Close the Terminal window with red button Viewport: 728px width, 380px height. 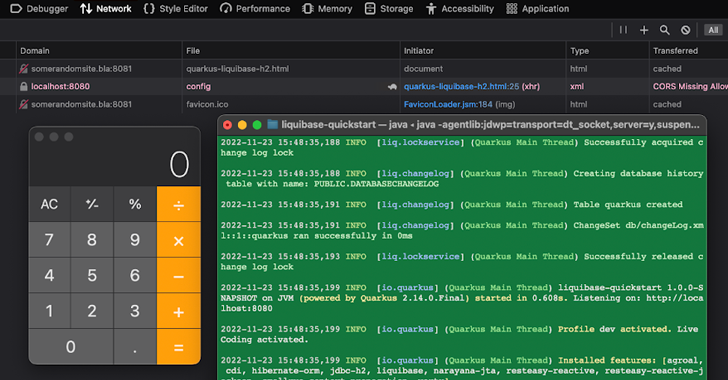[x=228, y=124]
